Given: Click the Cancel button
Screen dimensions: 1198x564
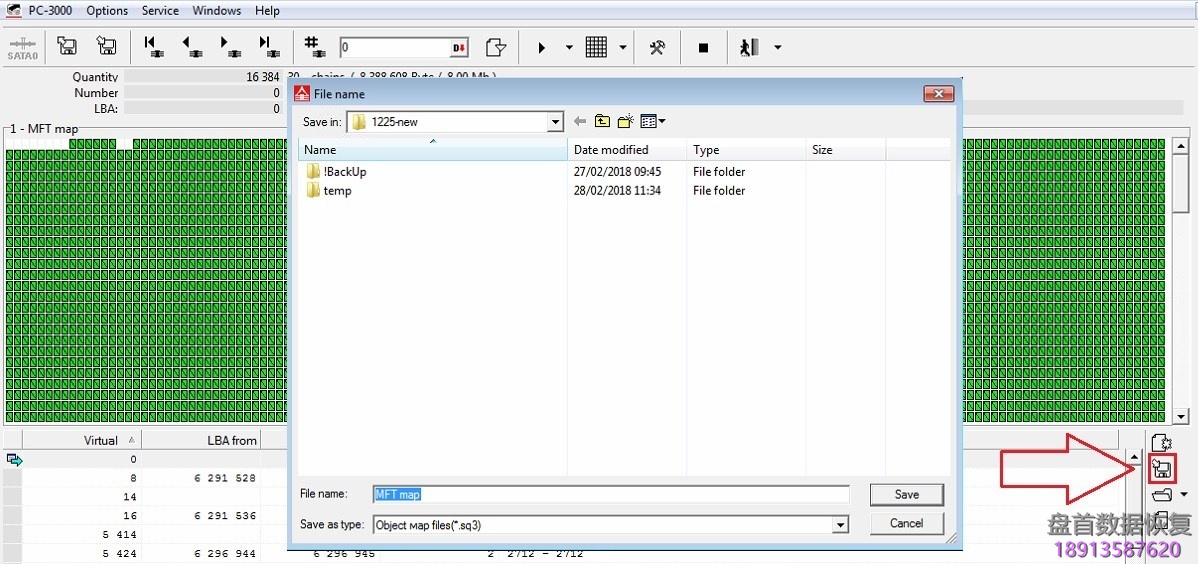Looking at the screenshot, I should (x=907, y=523).
